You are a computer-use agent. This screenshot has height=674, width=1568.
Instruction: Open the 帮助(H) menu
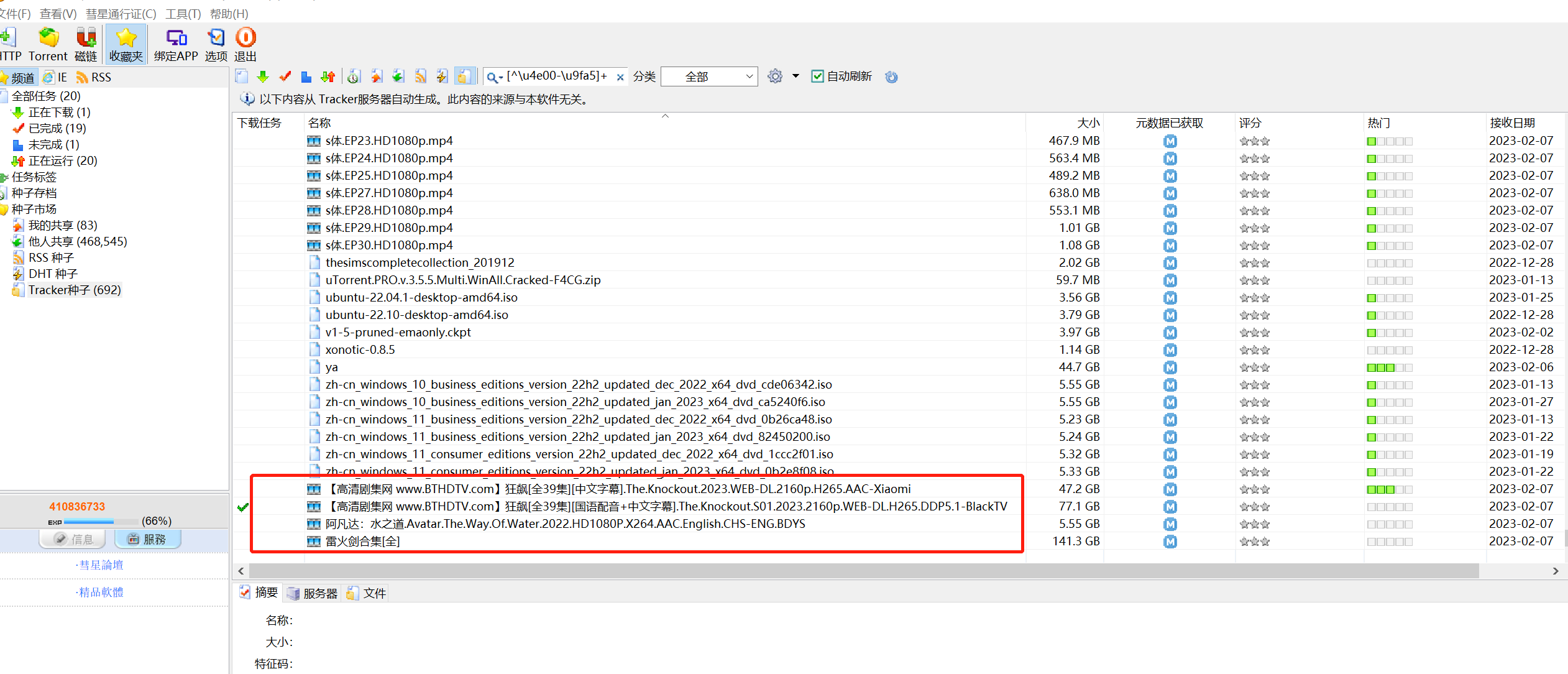(x=229, y=14)
